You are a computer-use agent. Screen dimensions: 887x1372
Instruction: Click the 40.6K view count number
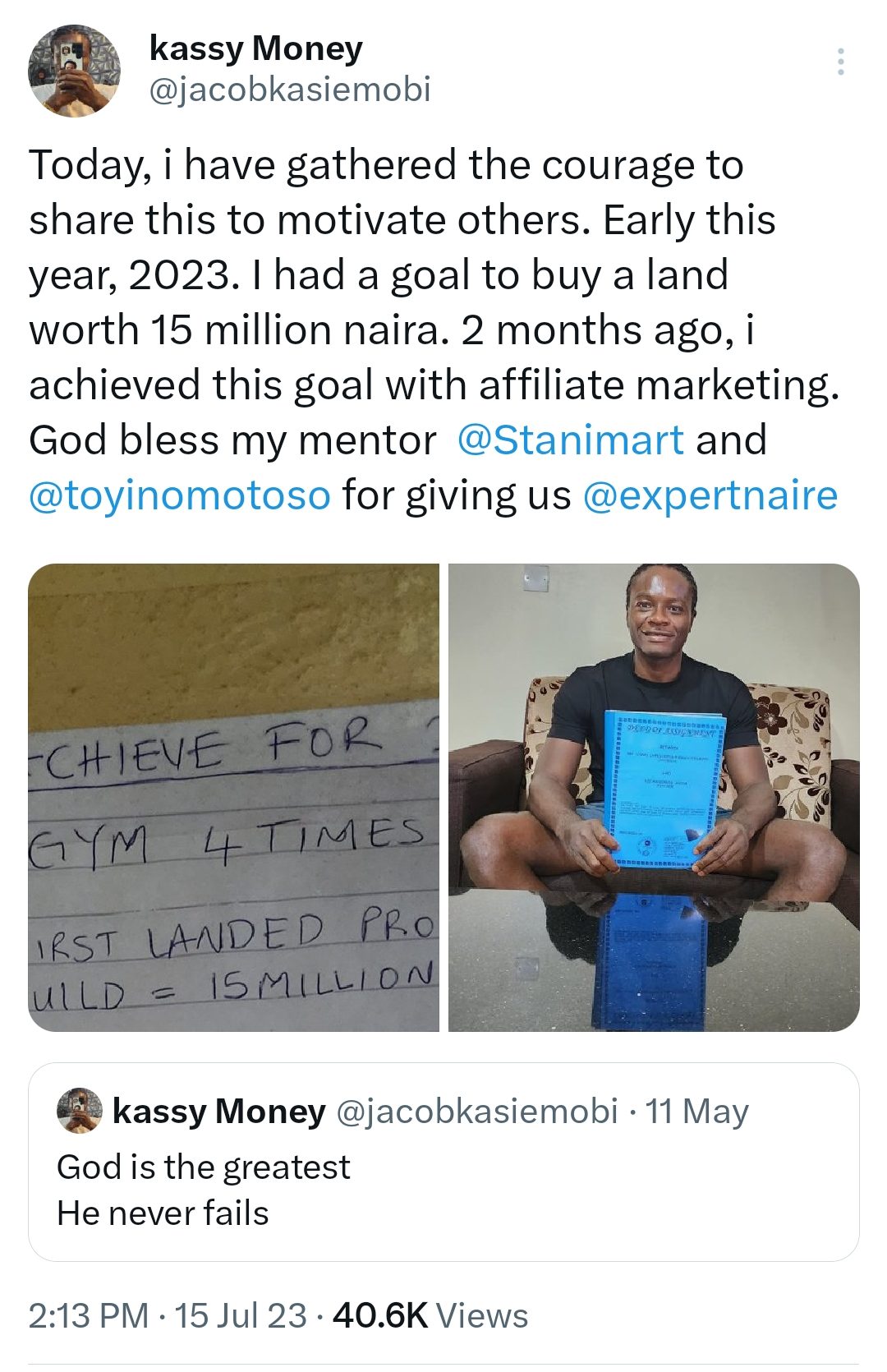tap(380, 1316)
